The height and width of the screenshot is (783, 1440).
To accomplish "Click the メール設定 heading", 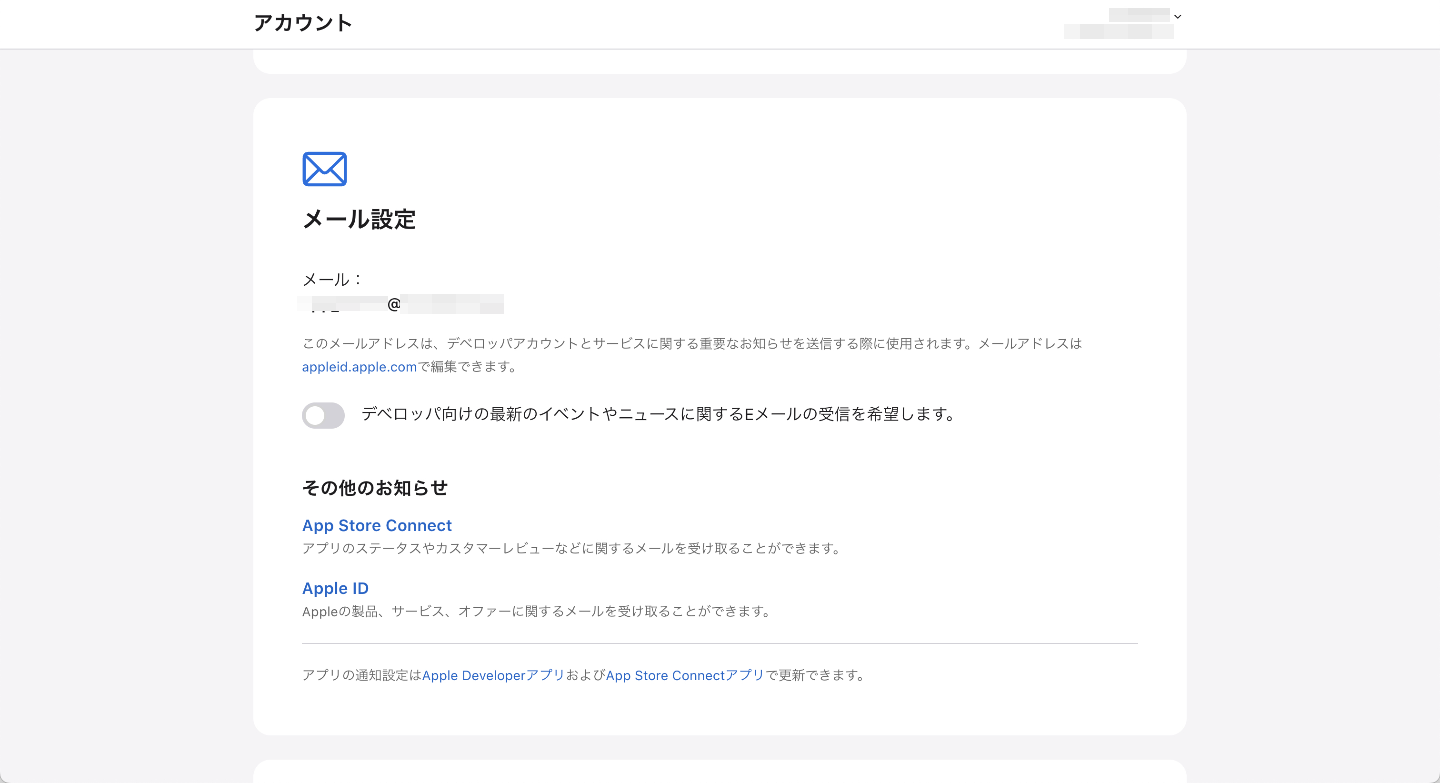I will click(359, 219).
